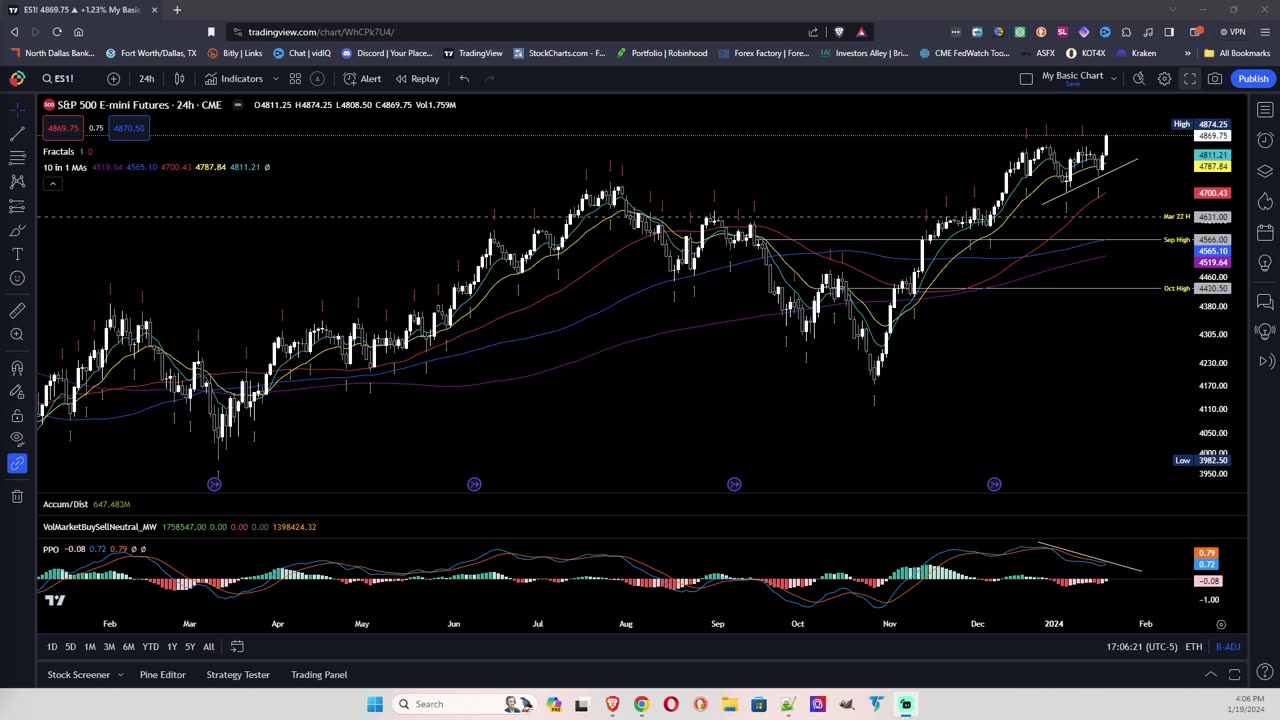Open the All Bookmarks folder
The height and width of the screenshot is (720, 1280).
coord(1237,53)
